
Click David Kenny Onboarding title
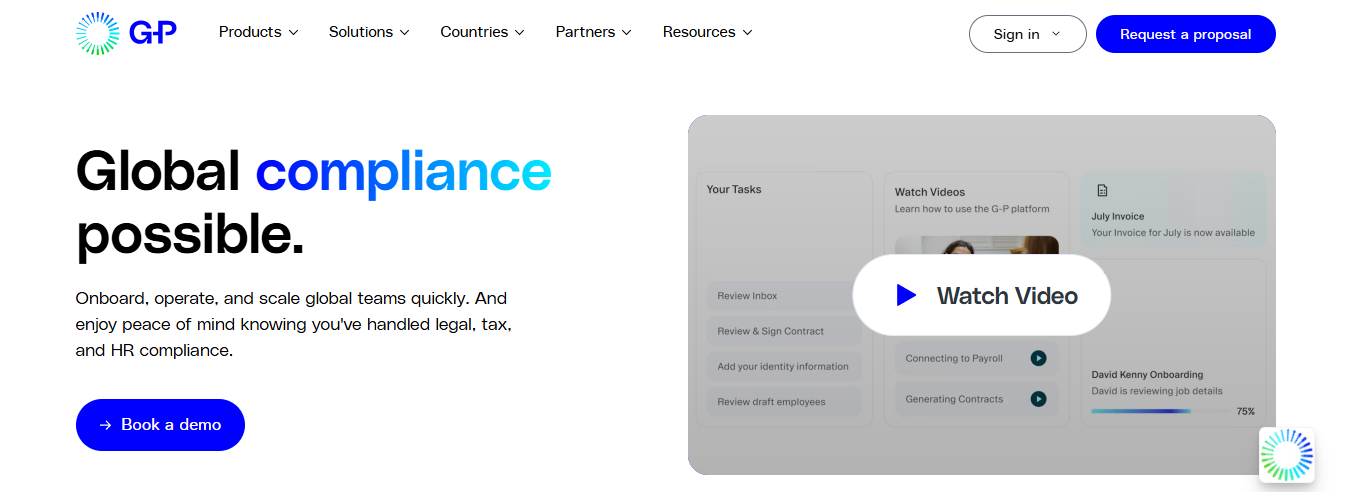(x=1147, y=375)
